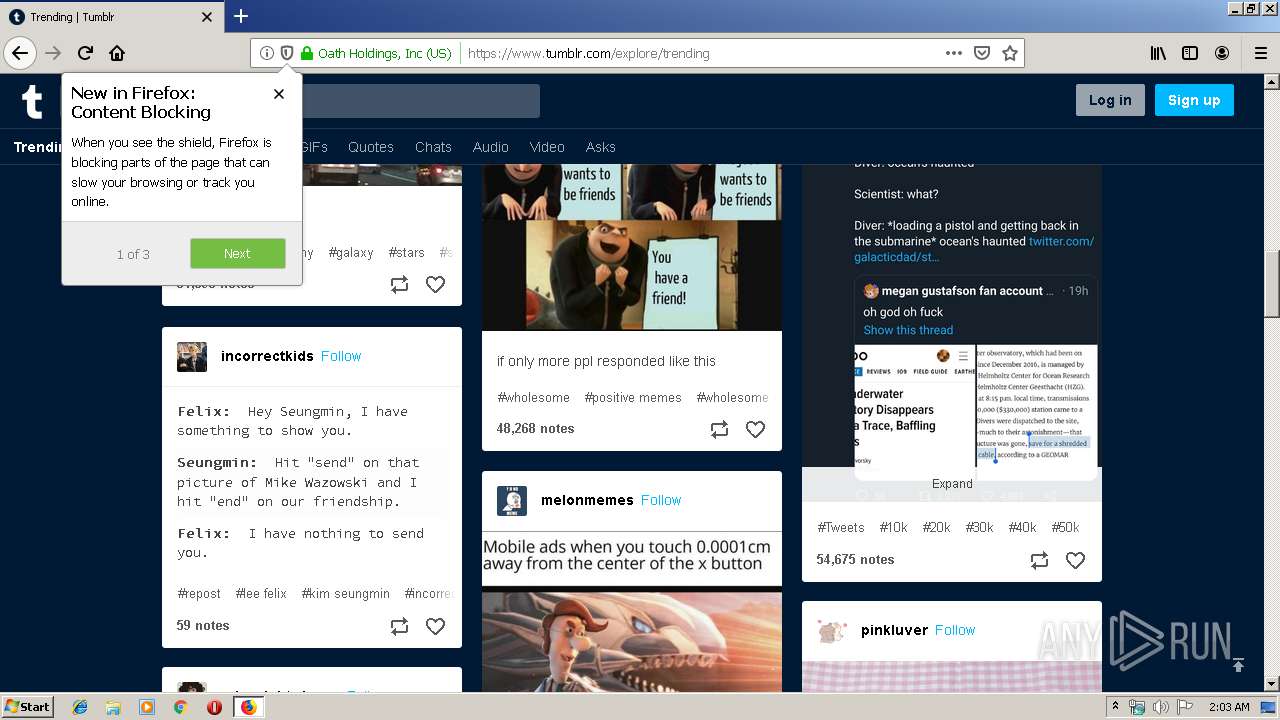Open the Firefox Library icon
This screenshot has height=720, width=1280.
tap(1158, 53)
